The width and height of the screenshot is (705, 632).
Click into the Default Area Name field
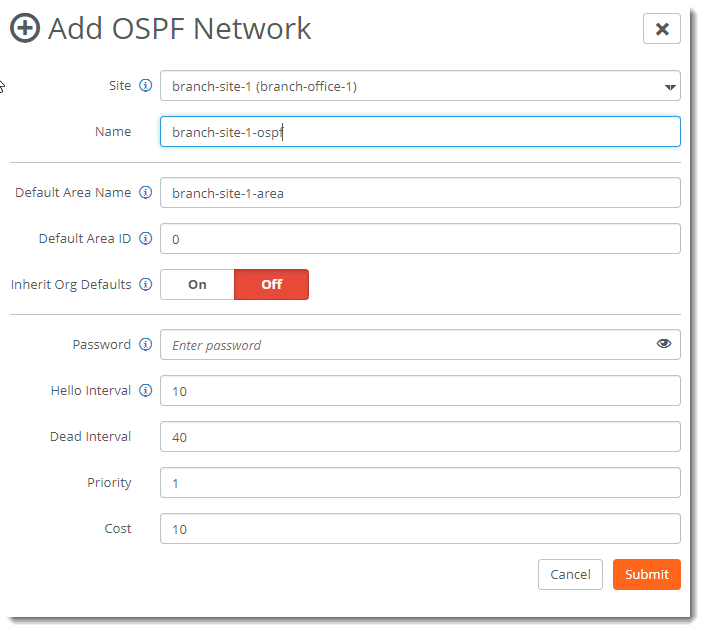(x=420, y=193)
